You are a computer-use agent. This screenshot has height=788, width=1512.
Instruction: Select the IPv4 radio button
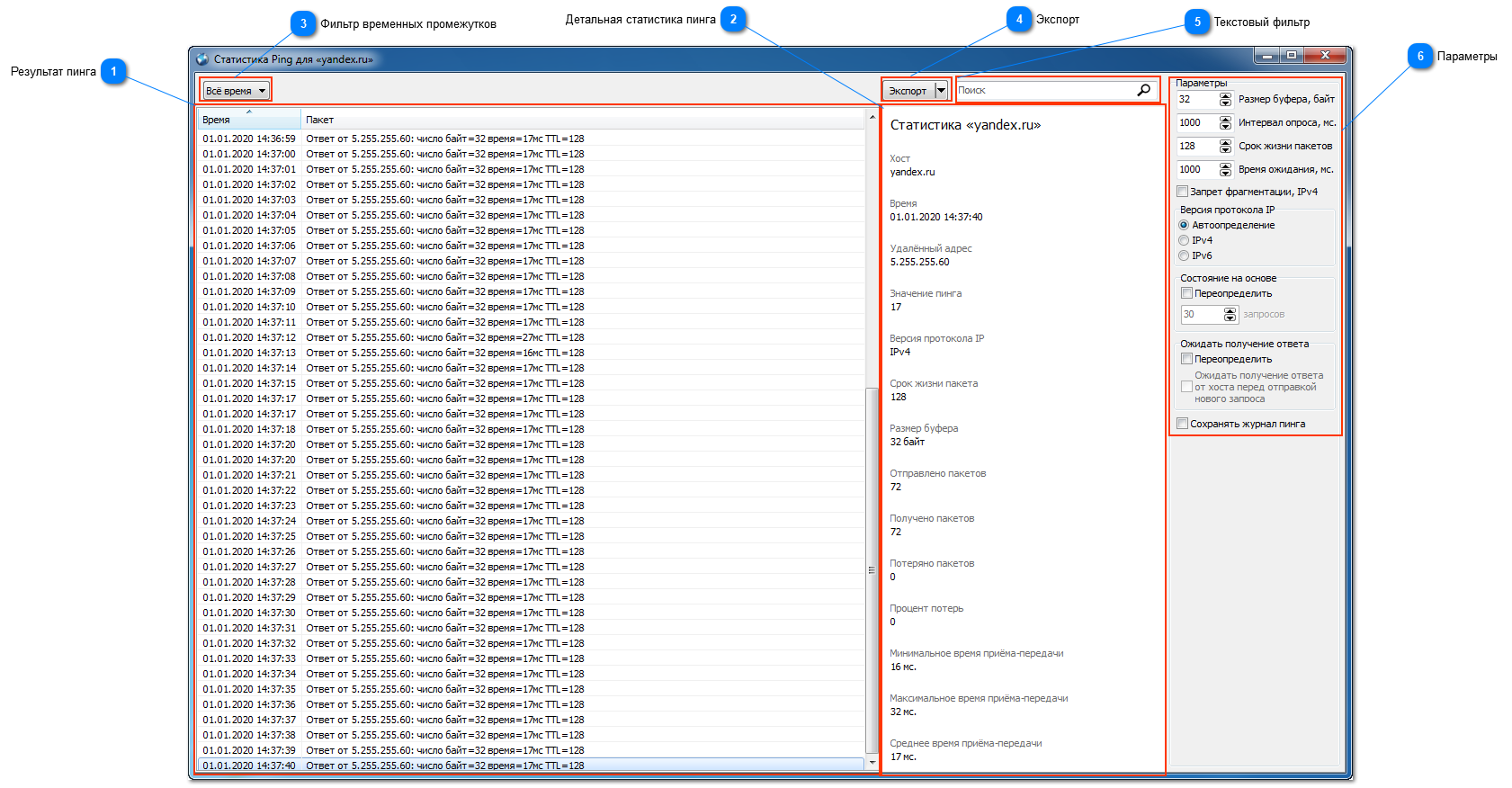click(1184, 240)
